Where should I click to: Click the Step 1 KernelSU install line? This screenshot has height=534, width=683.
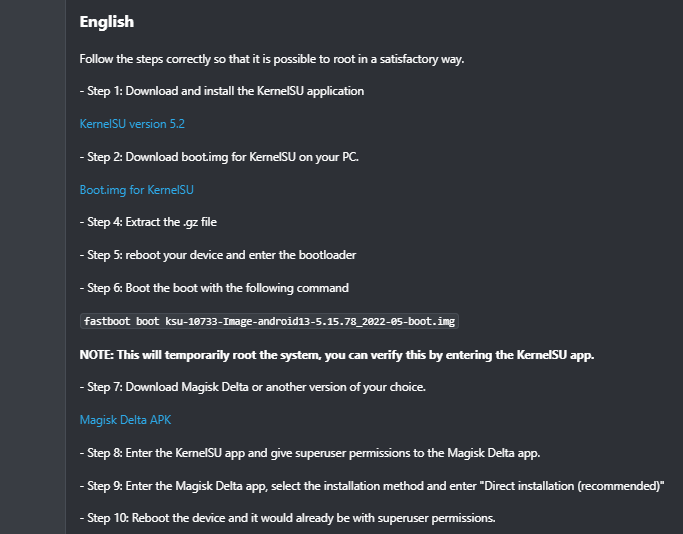point(222,91)
